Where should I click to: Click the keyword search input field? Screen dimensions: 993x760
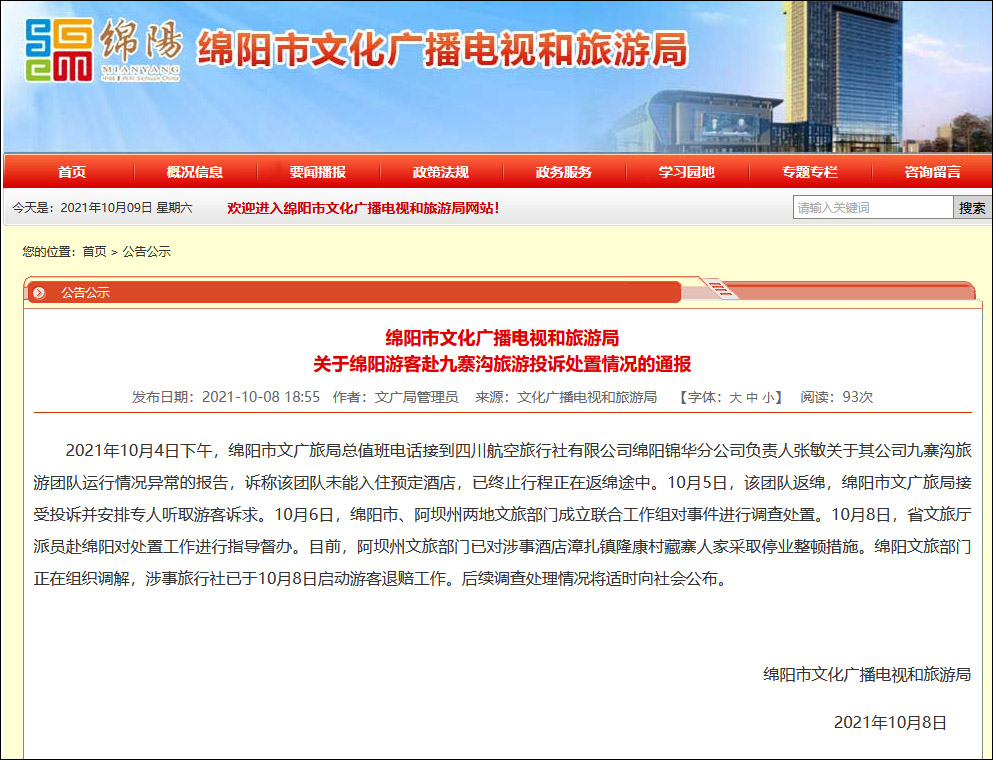click(873, 207)
